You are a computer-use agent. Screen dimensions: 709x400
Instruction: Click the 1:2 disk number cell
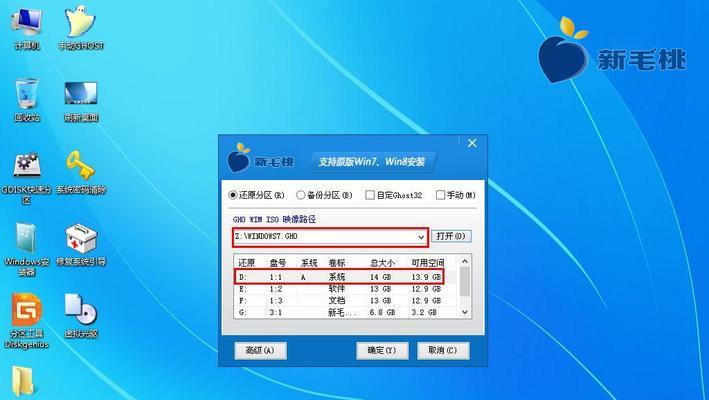point(276,289)
